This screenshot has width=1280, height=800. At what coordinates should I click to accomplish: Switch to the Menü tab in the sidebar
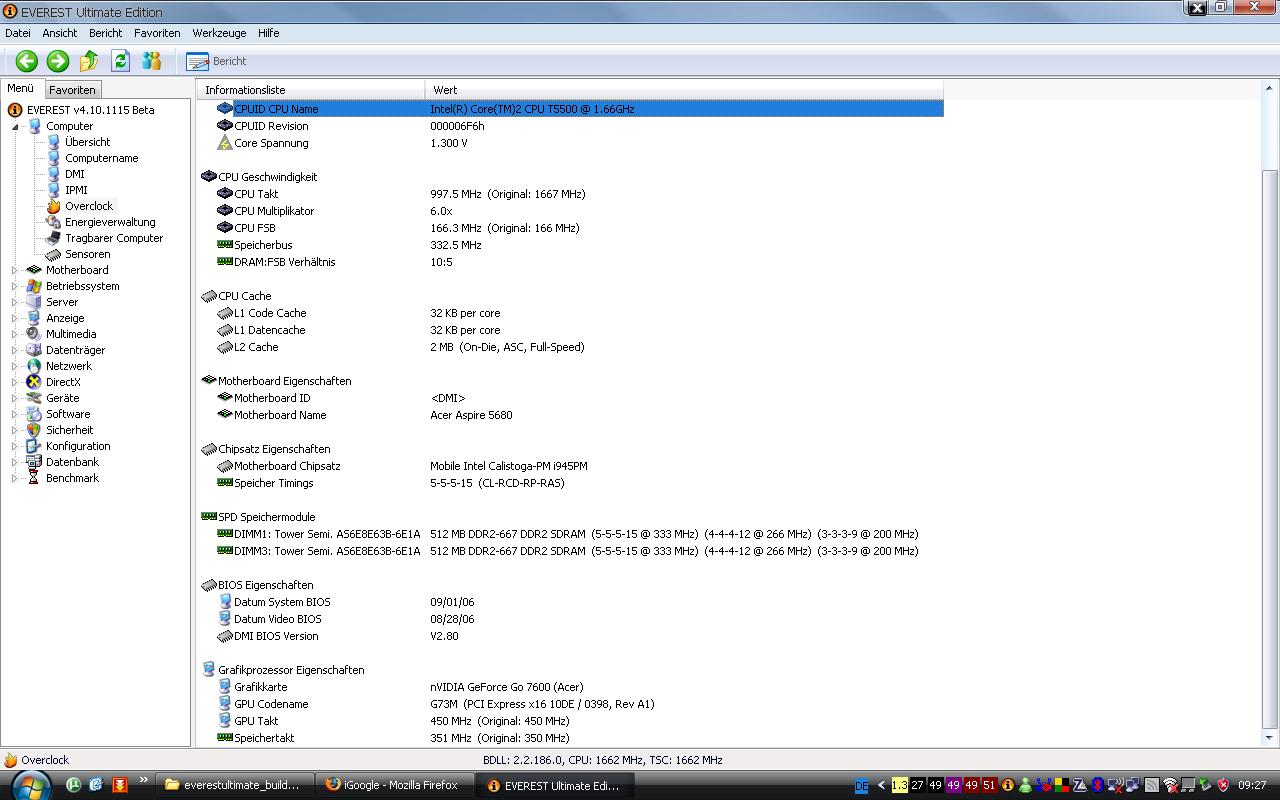tap(21, 89)
